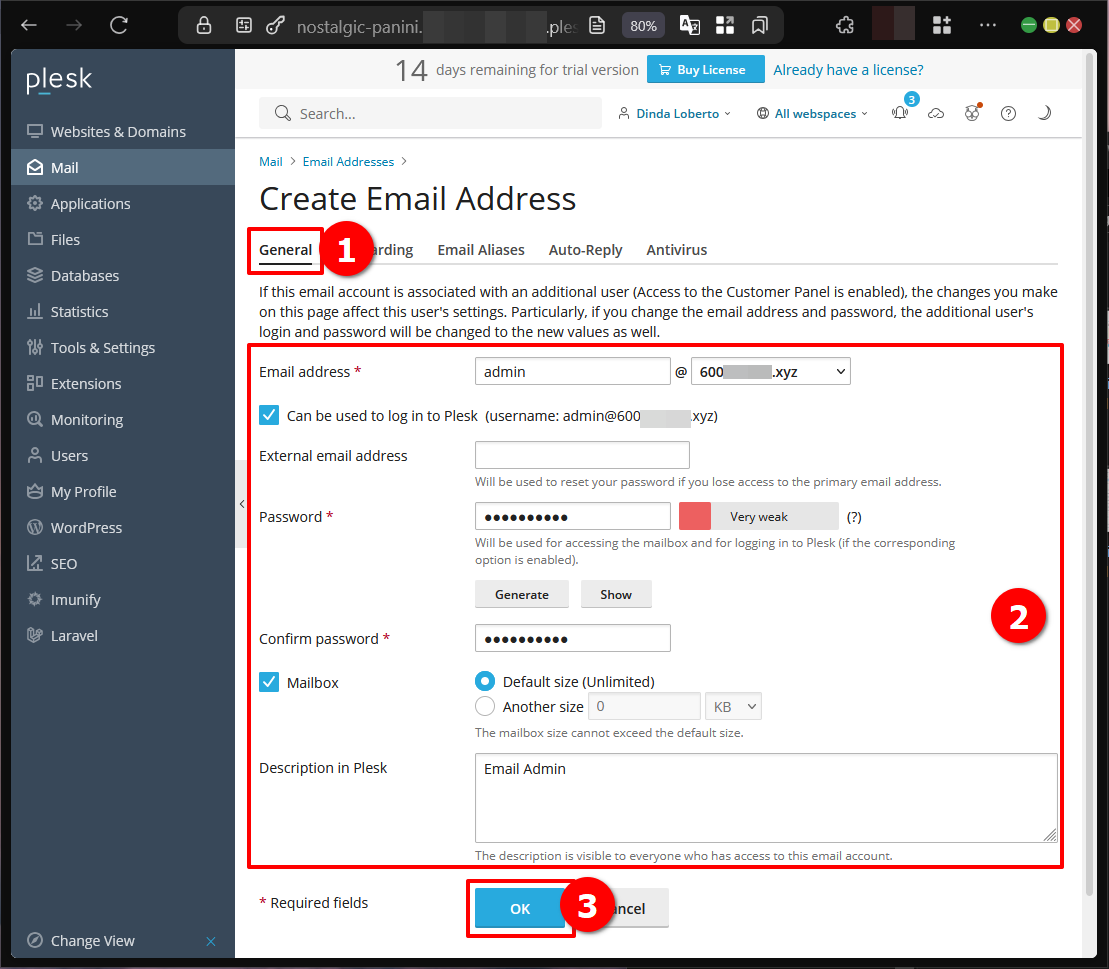Screen dimensions: 1109x969
Task: Select the 'Another size' radio button
Action: click(485, 705)
